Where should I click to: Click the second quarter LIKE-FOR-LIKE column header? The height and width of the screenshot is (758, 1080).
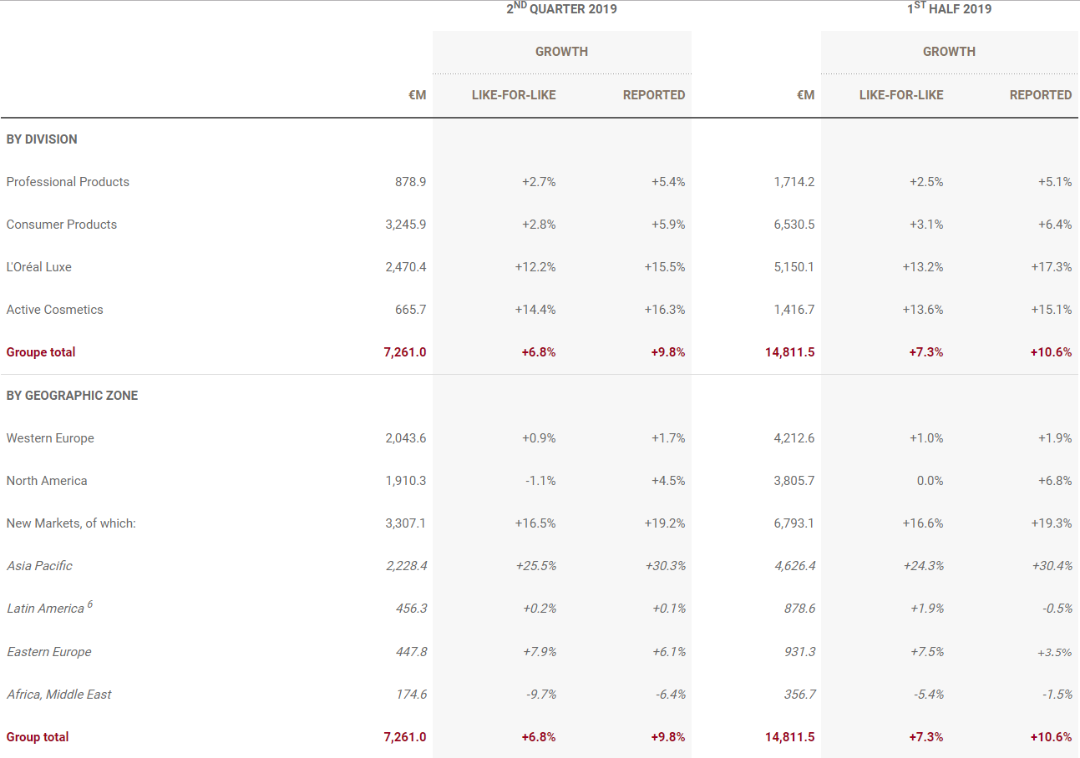click(514, 95)
